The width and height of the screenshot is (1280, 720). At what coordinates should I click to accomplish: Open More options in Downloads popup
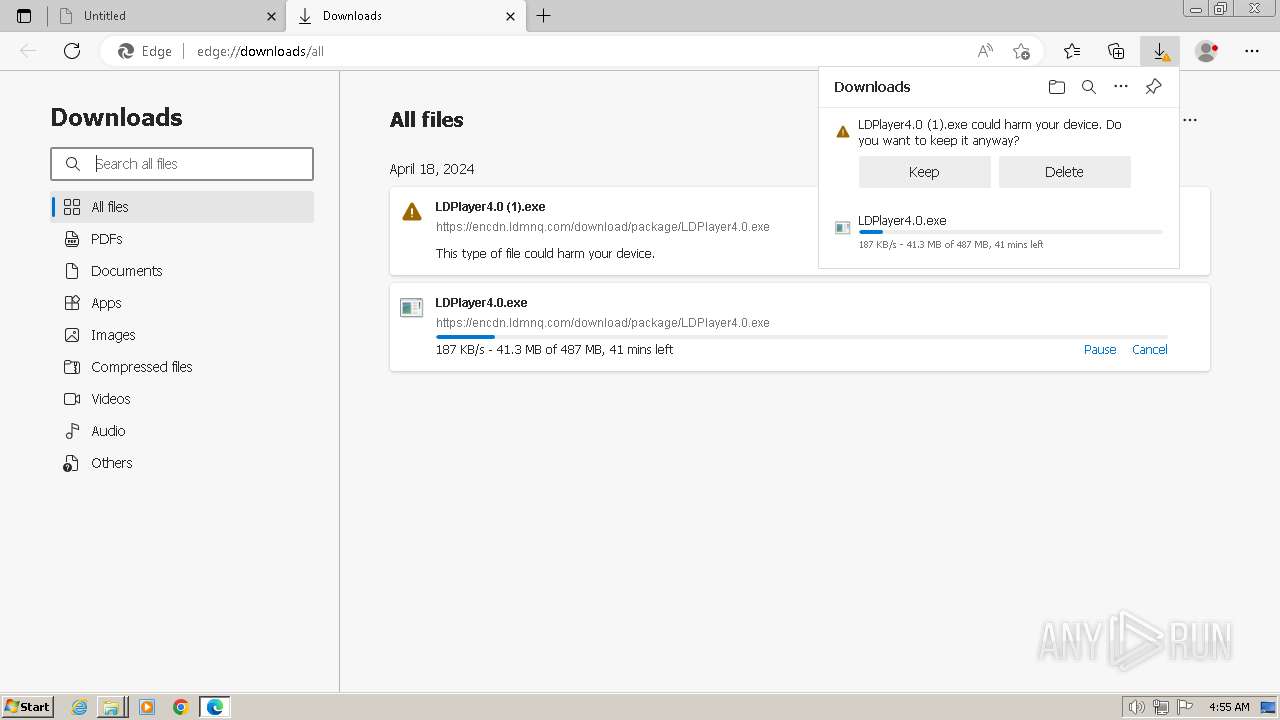[x=1121, y=87]
